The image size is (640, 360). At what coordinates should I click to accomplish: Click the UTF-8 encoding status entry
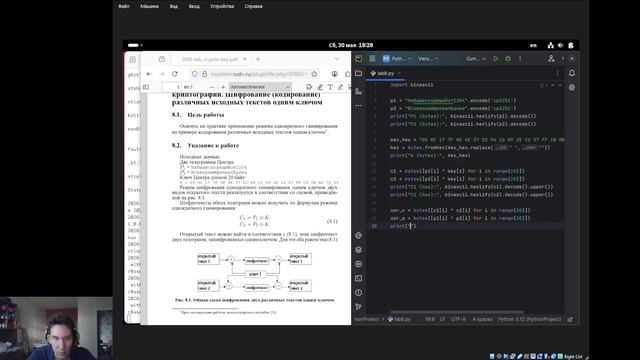coord(458,319)
